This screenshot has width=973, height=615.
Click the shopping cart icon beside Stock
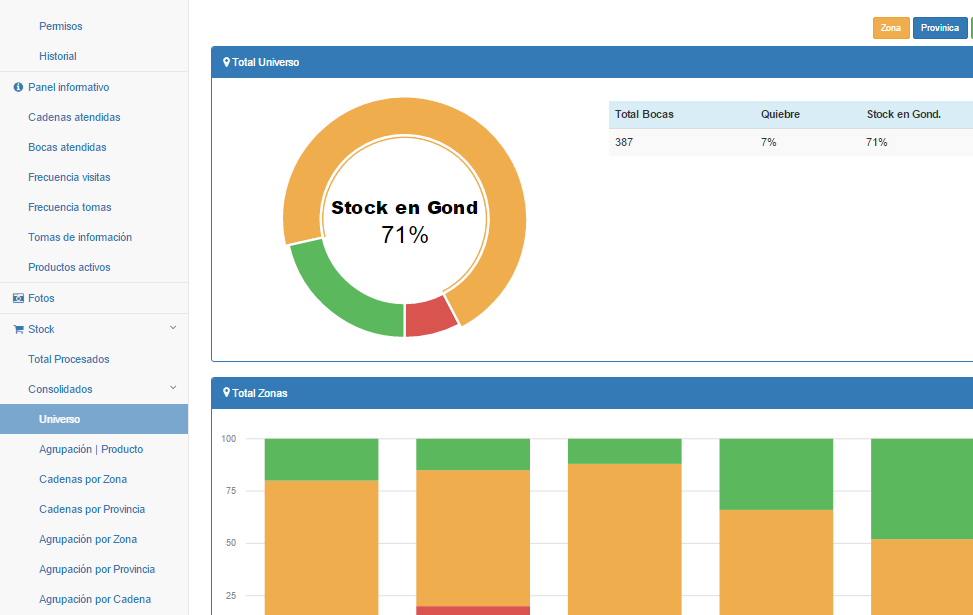18,330
